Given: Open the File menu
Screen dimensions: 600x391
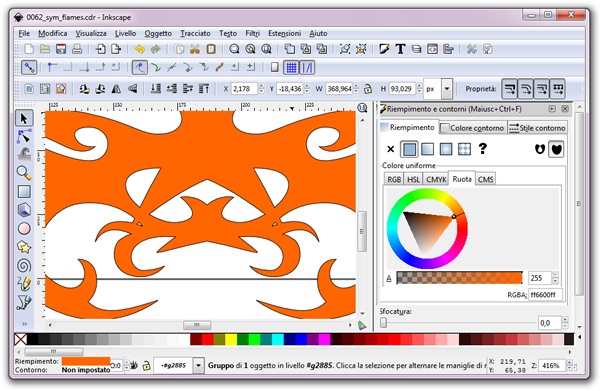Looking at the screenshot, I should point(24,33).
